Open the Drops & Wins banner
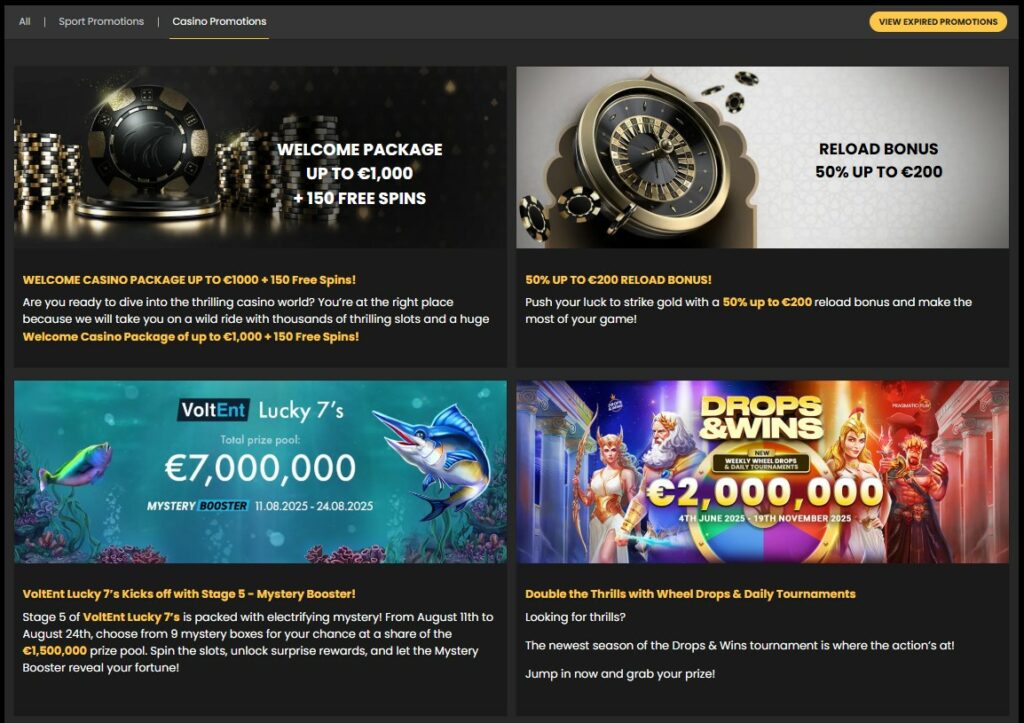This screenshot has height=723, width=1024. (762, 472)
